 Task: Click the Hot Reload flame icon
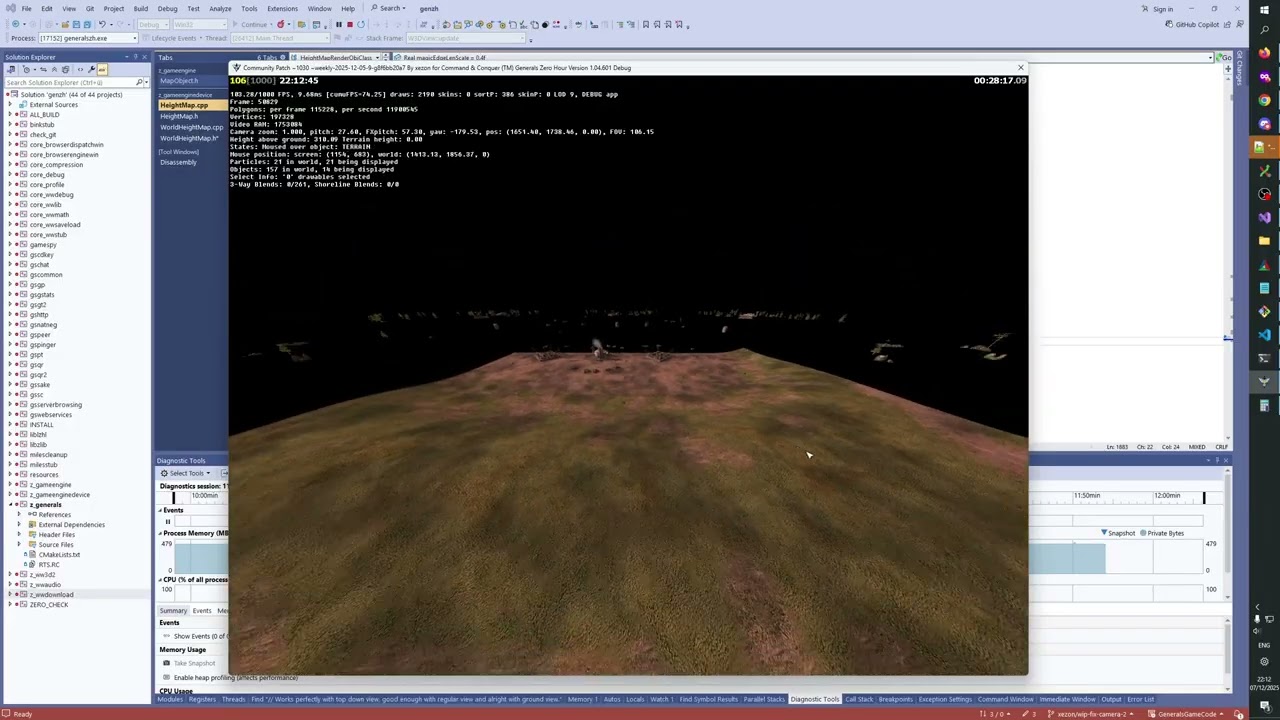(x=281, y=24)
